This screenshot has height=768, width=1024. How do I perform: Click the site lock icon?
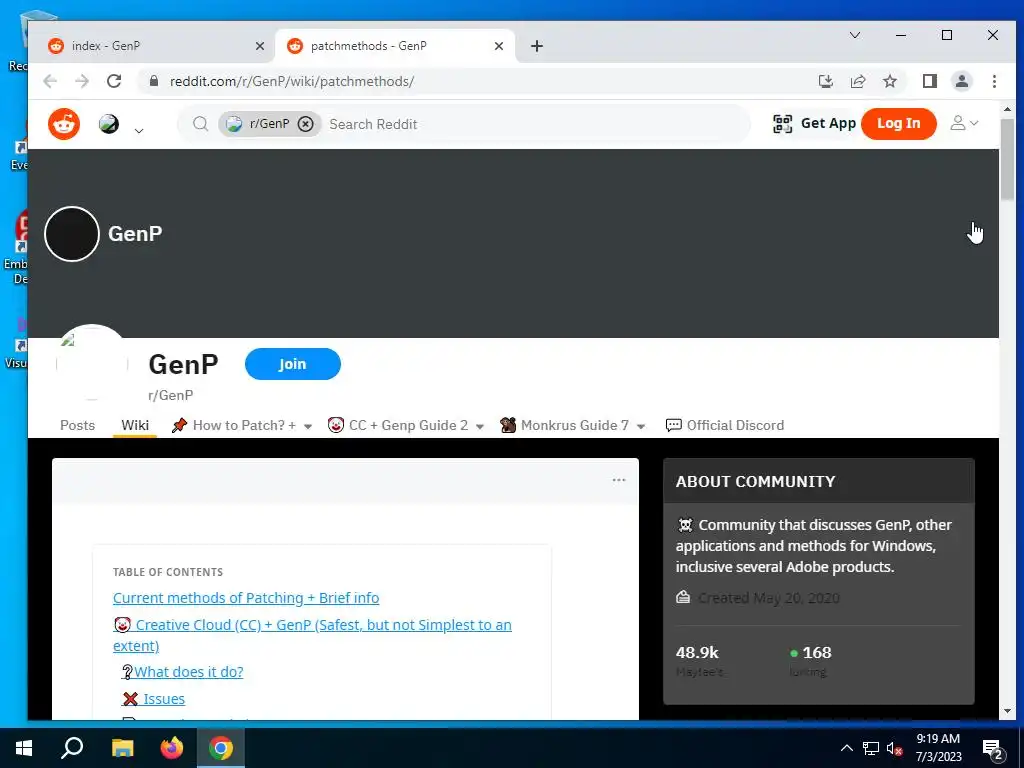click(153, 81)
